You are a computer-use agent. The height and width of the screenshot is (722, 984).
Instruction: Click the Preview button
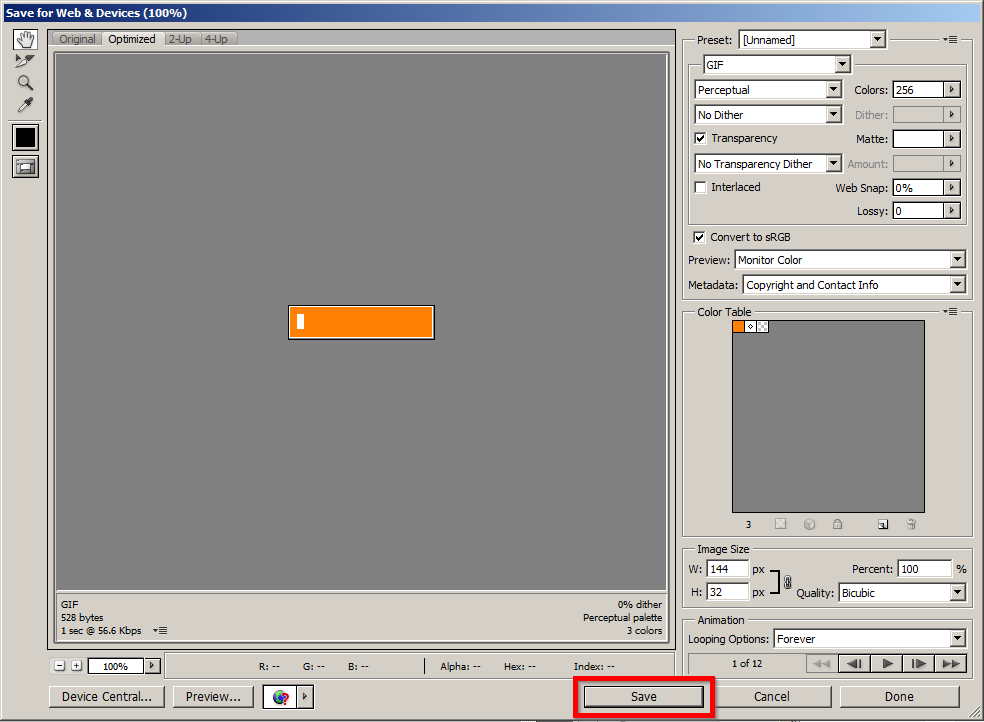click(x=213, y=696)
